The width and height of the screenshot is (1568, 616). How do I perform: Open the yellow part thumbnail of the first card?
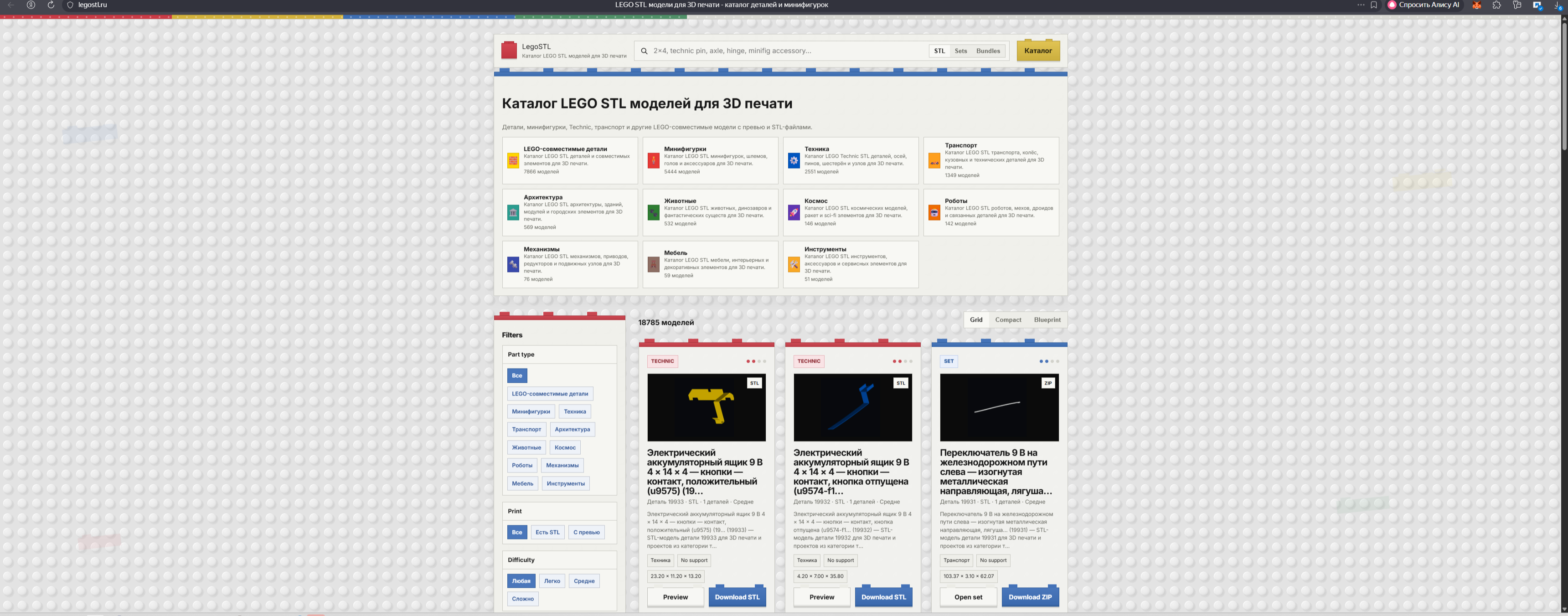click(x=706, y=407)
